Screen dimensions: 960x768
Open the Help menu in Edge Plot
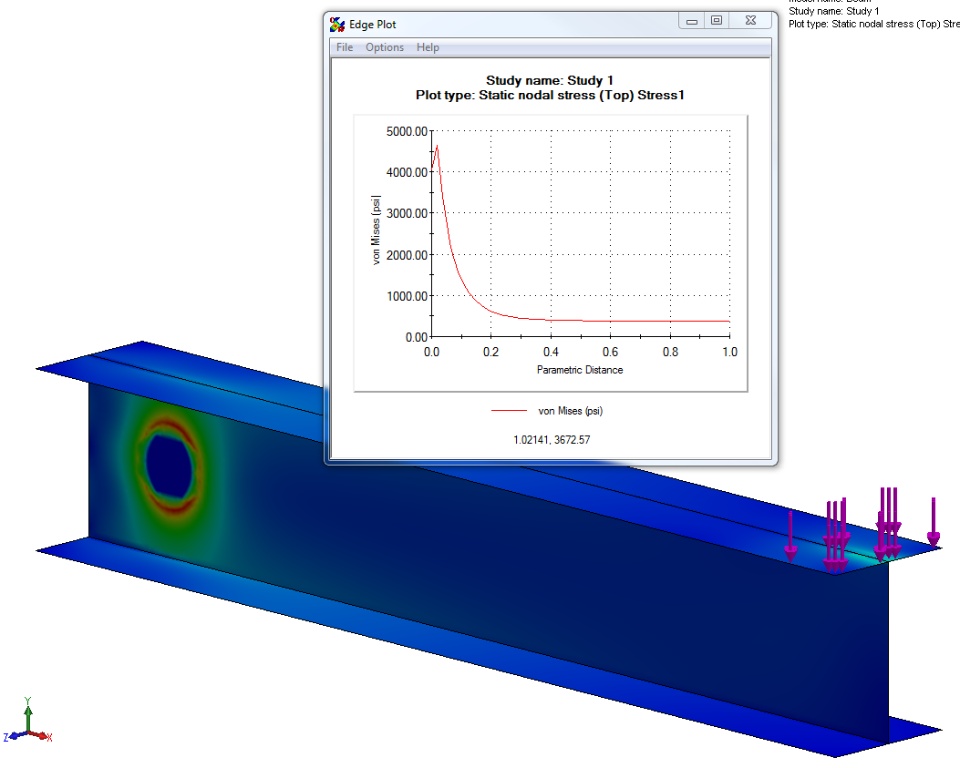428,48
